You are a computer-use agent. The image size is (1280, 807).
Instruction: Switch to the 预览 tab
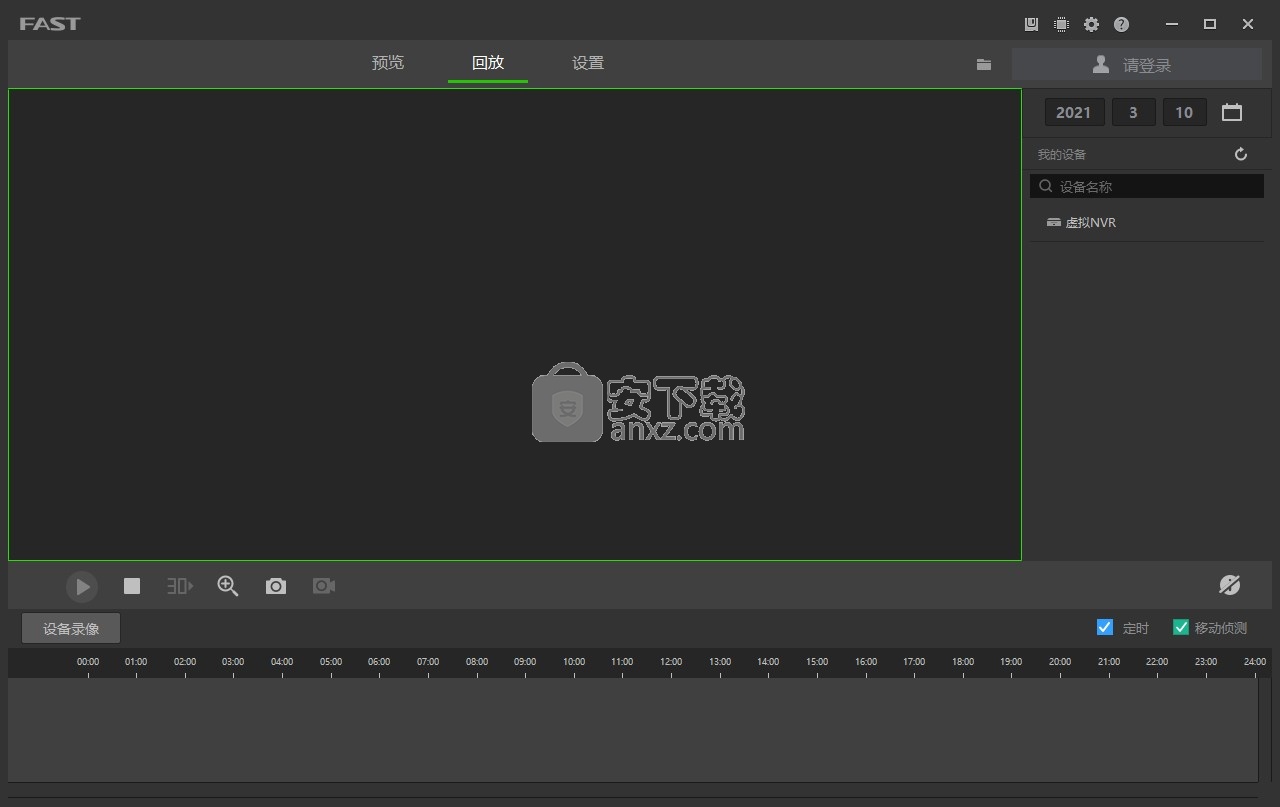click(x=388, y=63)
